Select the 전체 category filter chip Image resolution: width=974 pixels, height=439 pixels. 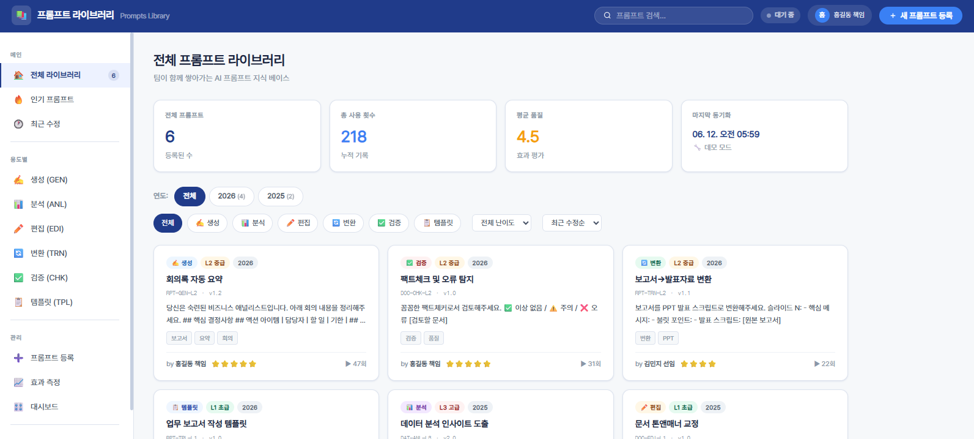168,223
